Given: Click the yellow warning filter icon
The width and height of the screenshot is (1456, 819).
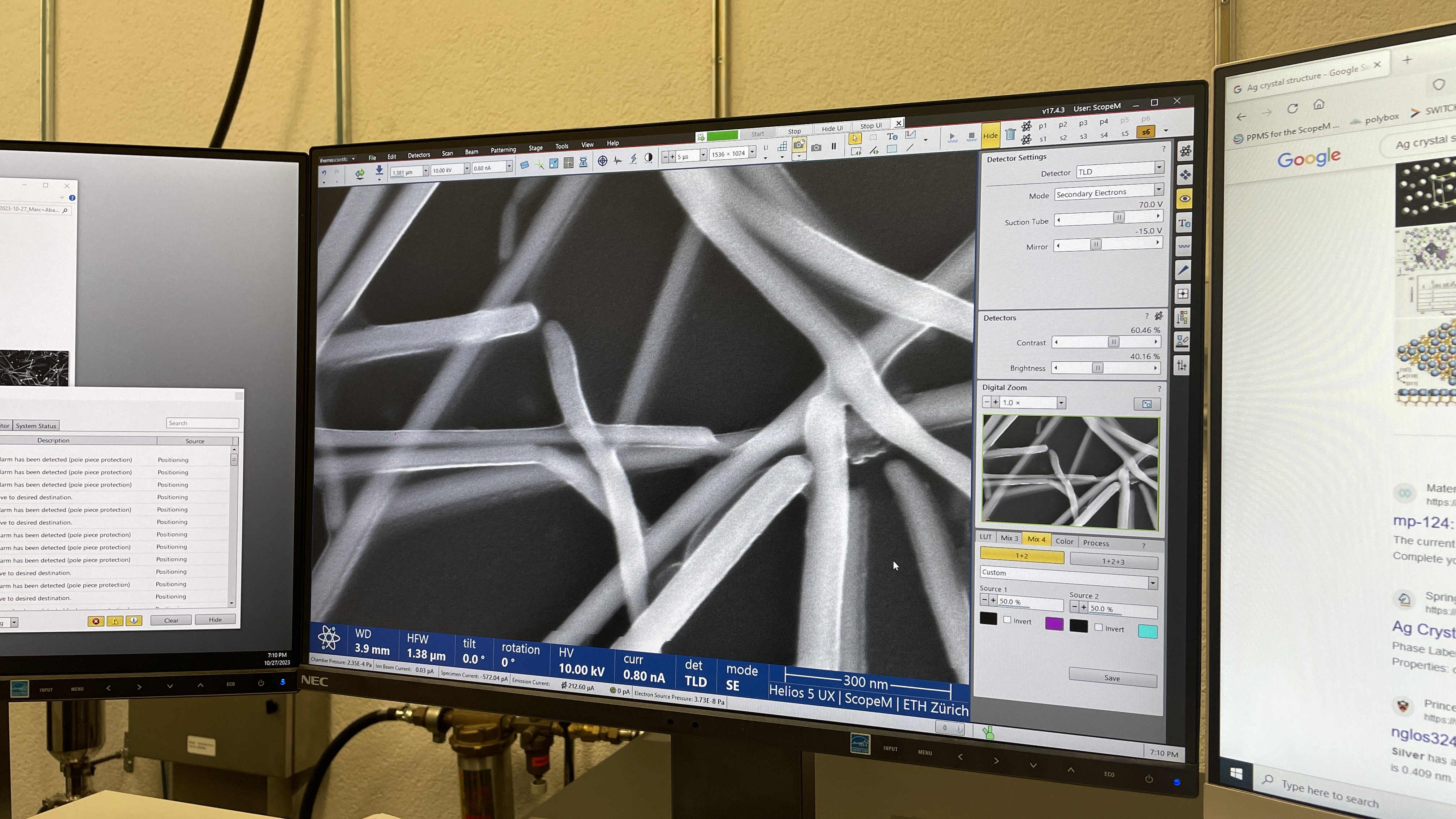Looking at the screenshot, I should point(115,621).
